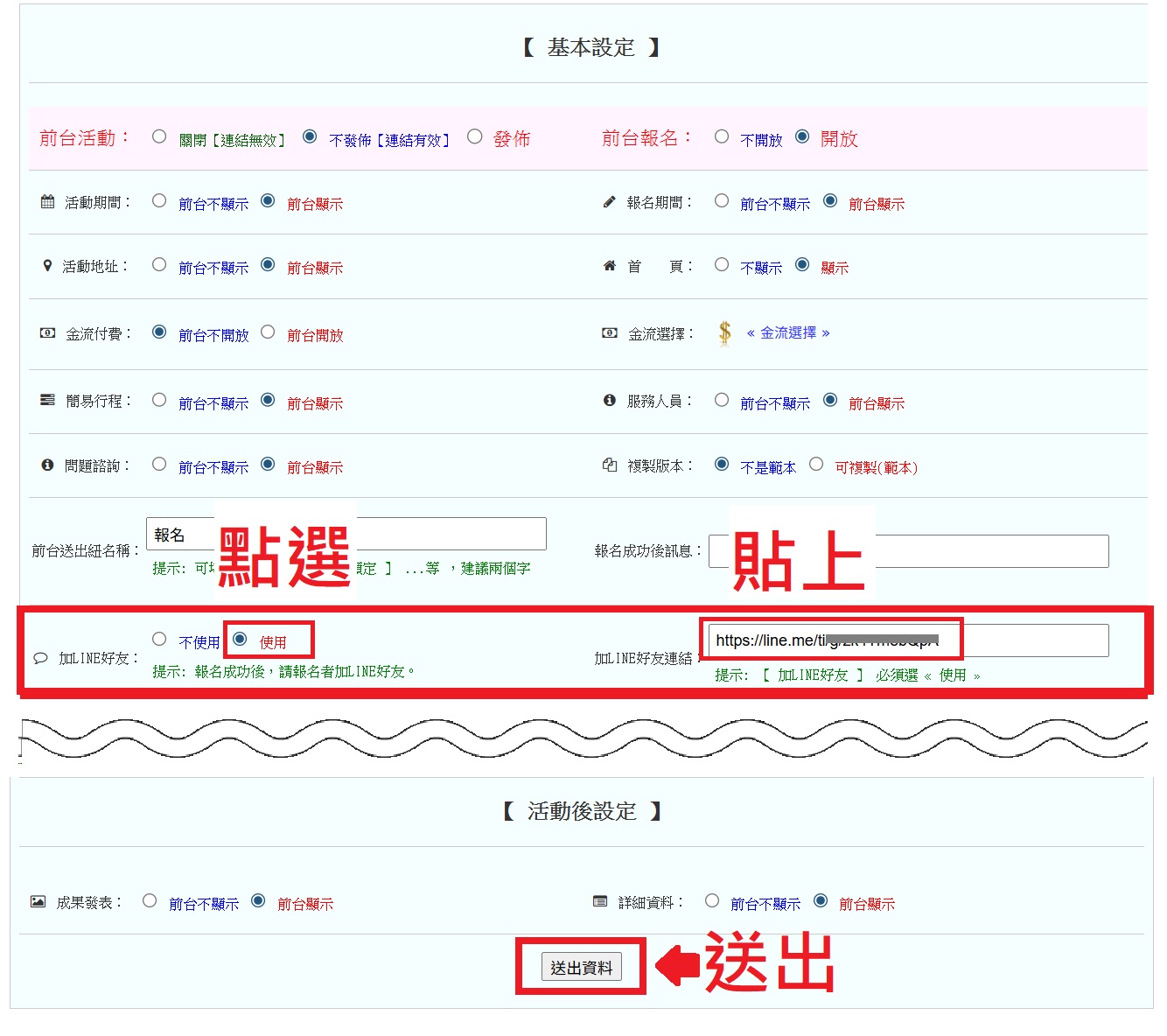The height and width of the screenshot is (1036, 1167).
Task: Select 發佈 radio for 前台活動
Action: [x=475, y=136]
